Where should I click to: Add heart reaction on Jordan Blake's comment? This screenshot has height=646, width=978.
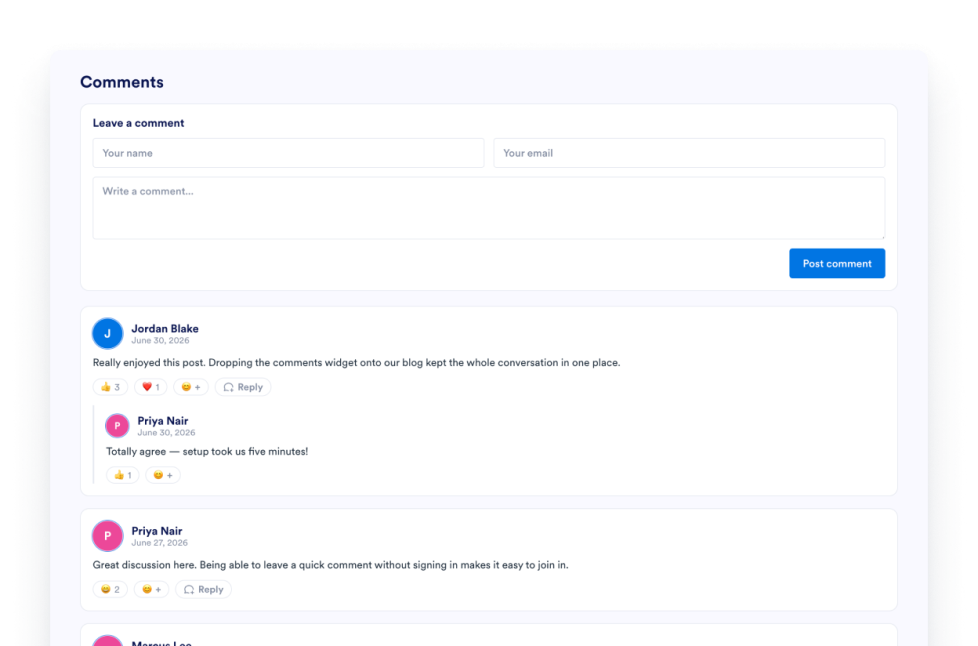[x=150, y=387]
